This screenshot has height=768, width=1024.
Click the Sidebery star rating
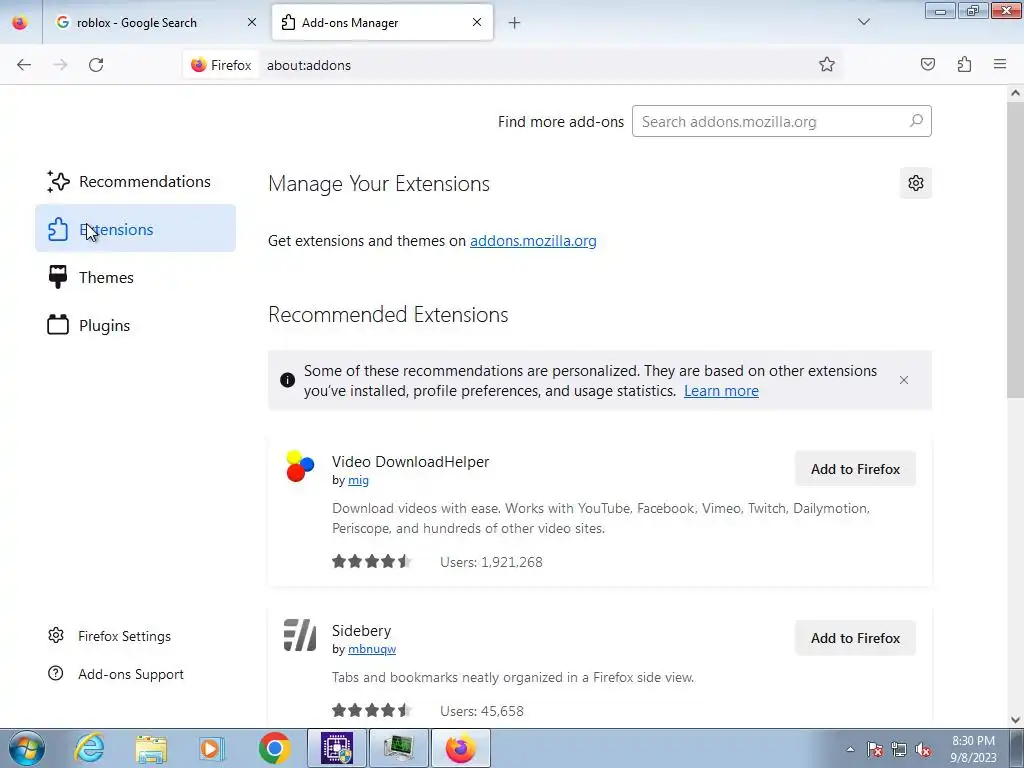372,711
